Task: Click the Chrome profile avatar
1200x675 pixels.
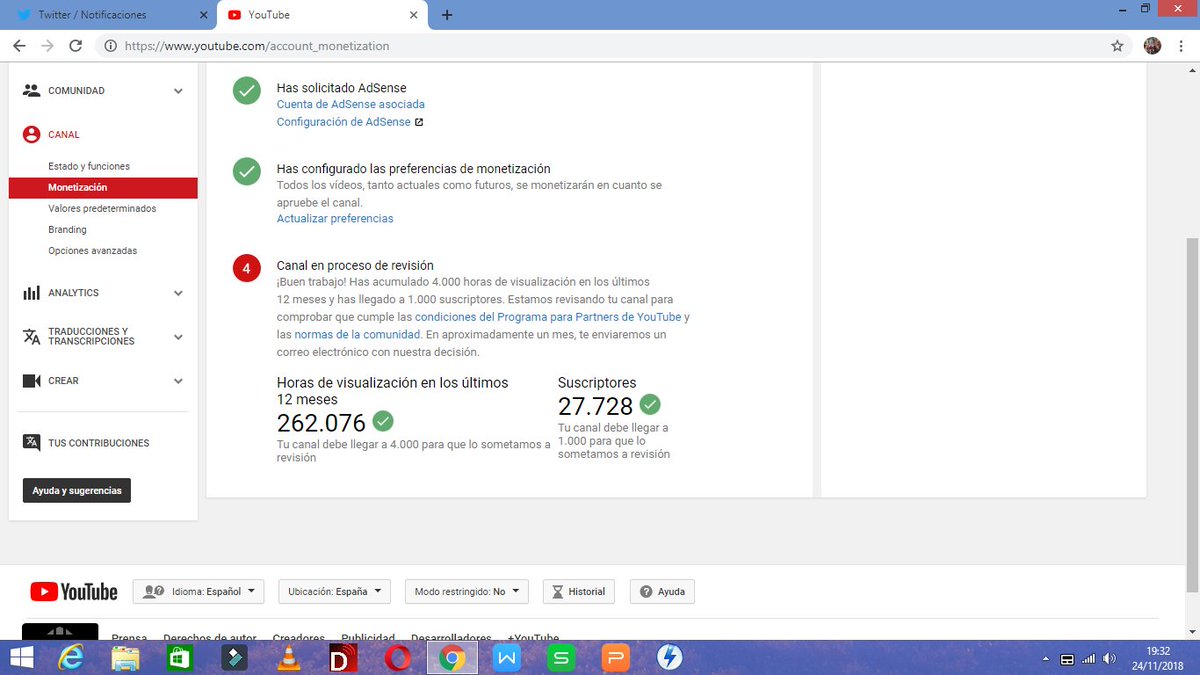Action: click(x=1152, y=46)
